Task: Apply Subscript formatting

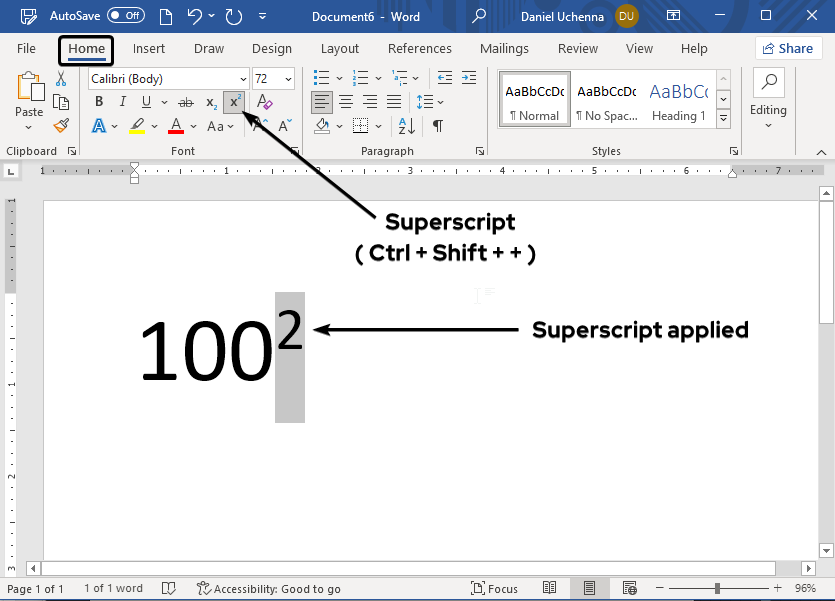Action: click(x=211, y=102)
